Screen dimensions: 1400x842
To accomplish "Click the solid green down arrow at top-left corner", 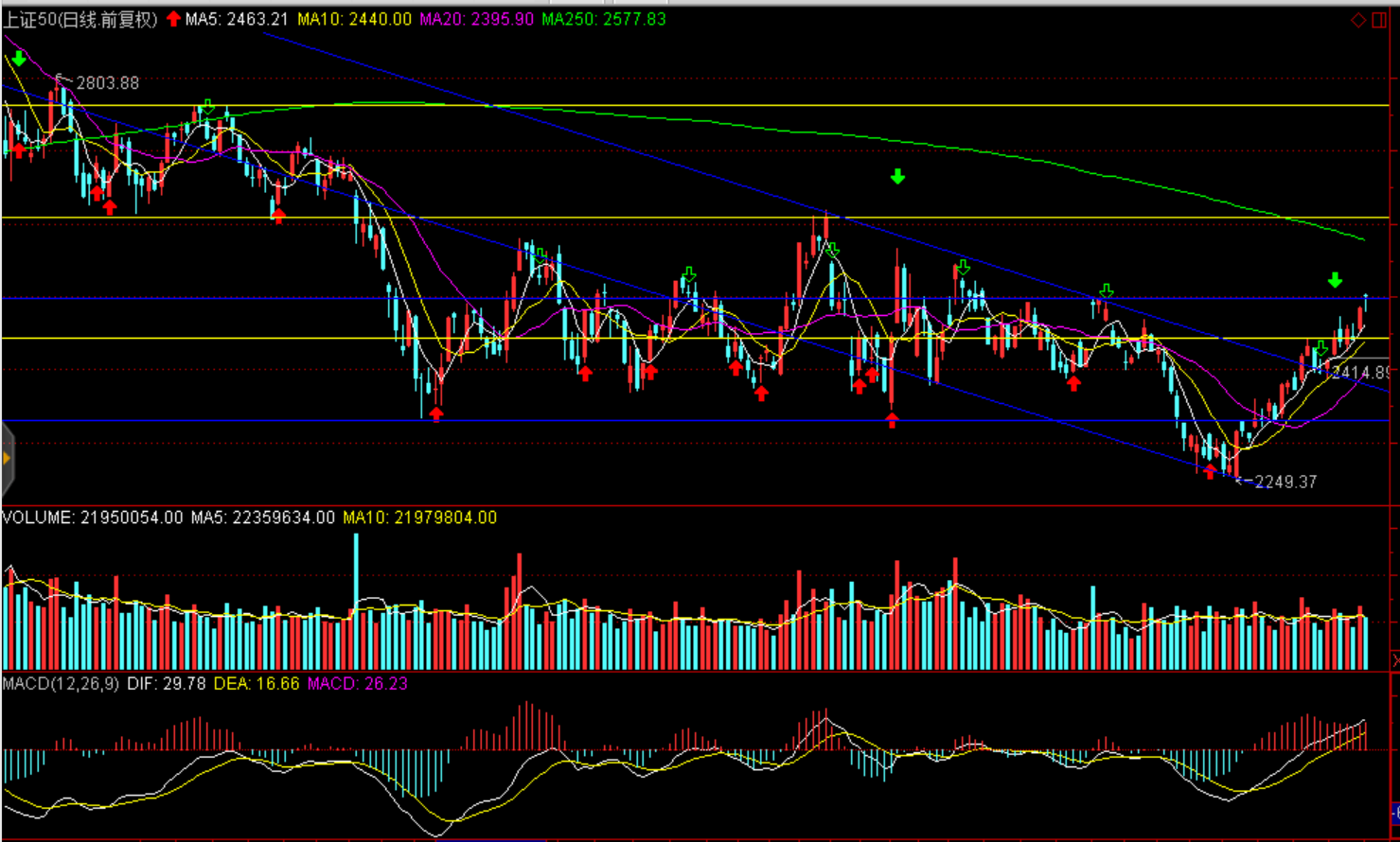I will click(x=18, y=60).
